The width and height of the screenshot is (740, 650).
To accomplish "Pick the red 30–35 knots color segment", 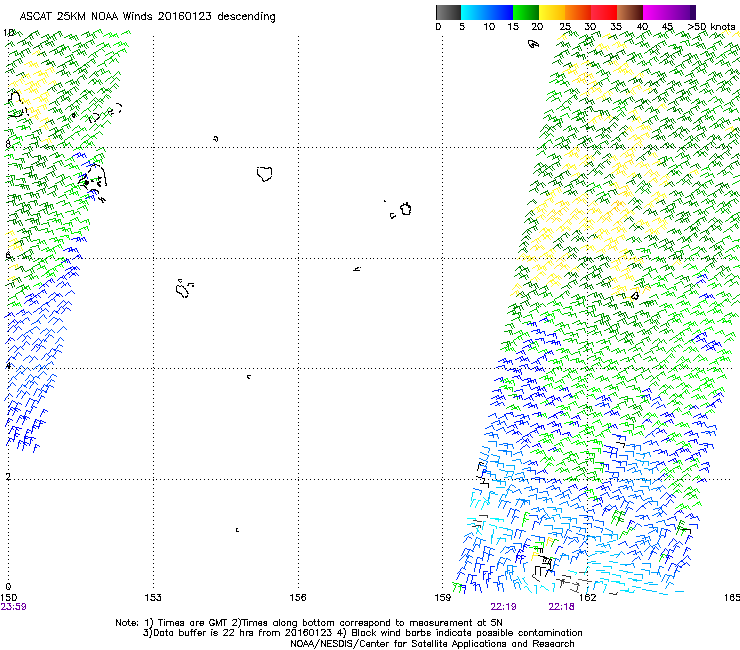I will coord(604,12).
